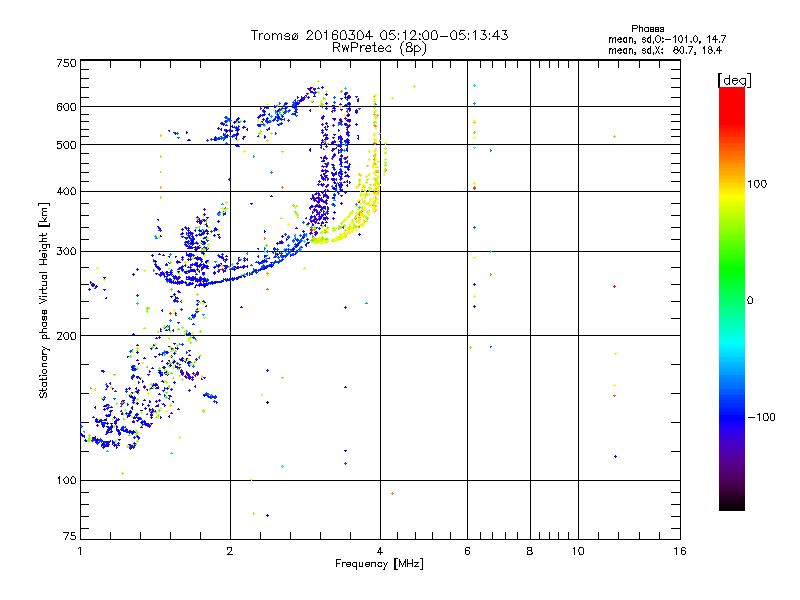
Task: Click the '[deg]' colorbar unit label
Action: [734, 80]
